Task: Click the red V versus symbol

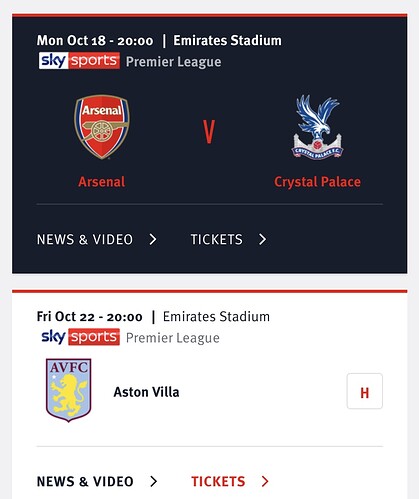Action: click(x=209, y=132)
